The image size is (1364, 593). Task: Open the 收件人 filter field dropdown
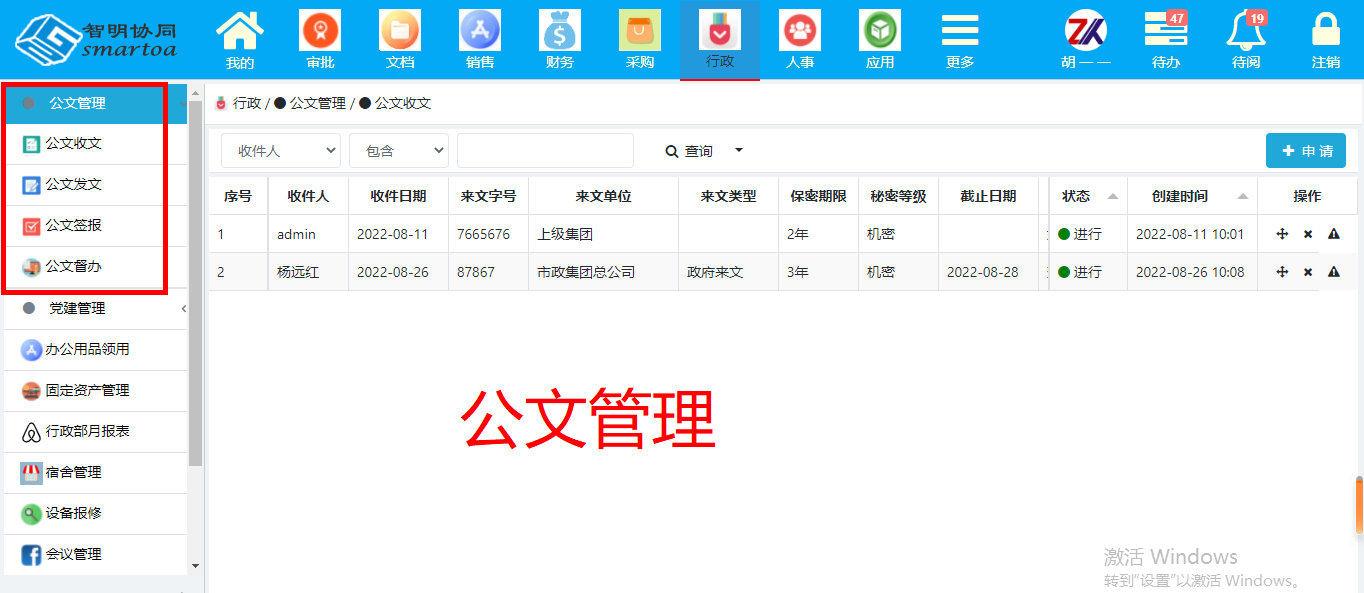click(x=281, y=151)
